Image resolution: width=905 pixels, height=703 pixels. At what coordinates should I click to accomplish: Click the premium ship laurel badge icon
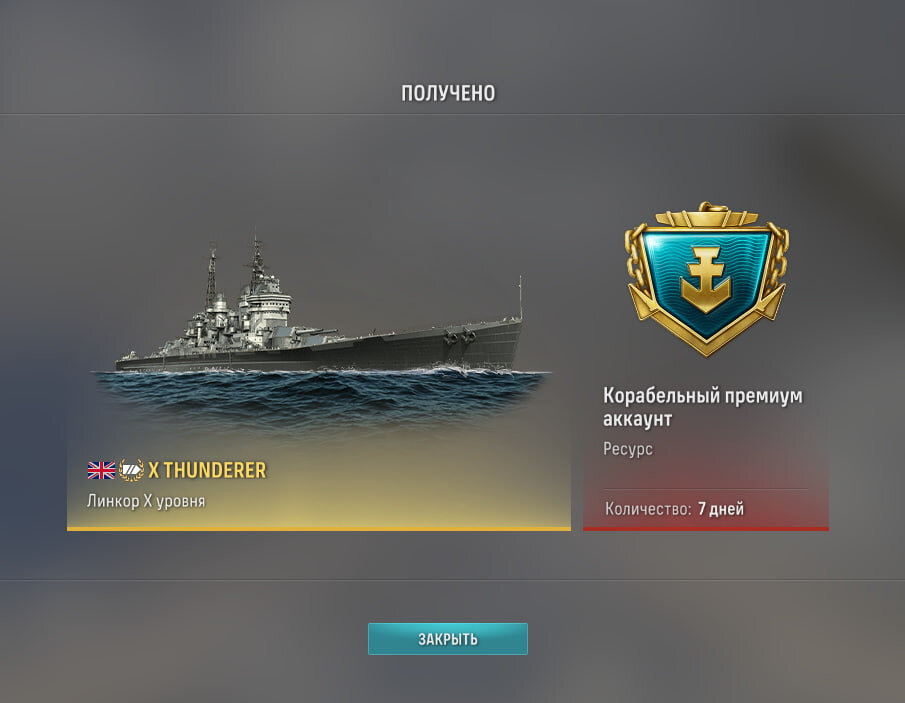[131, 470]
